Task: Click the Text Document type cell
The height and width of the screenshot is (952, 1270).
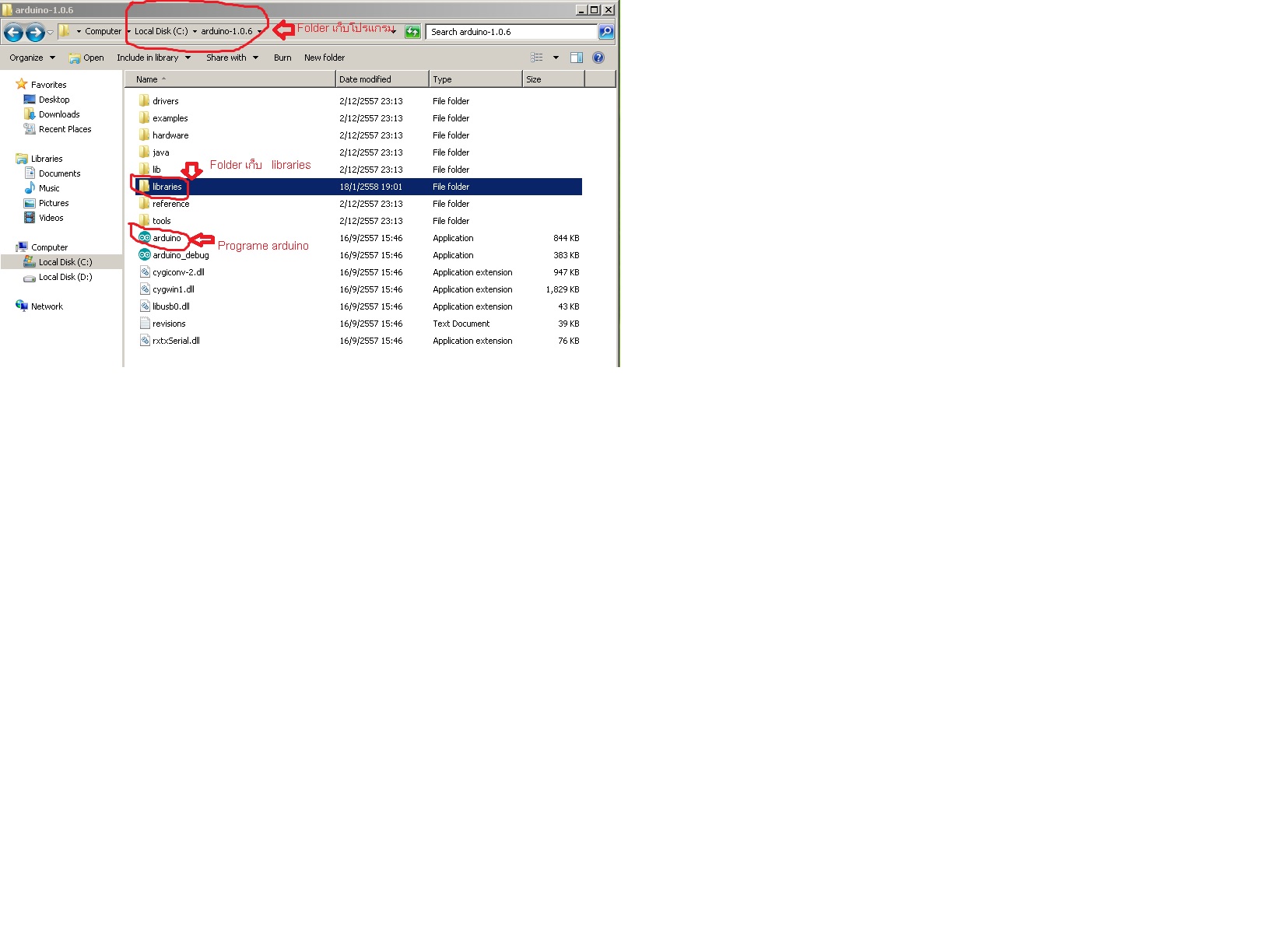Action: [x=461, y=324]
